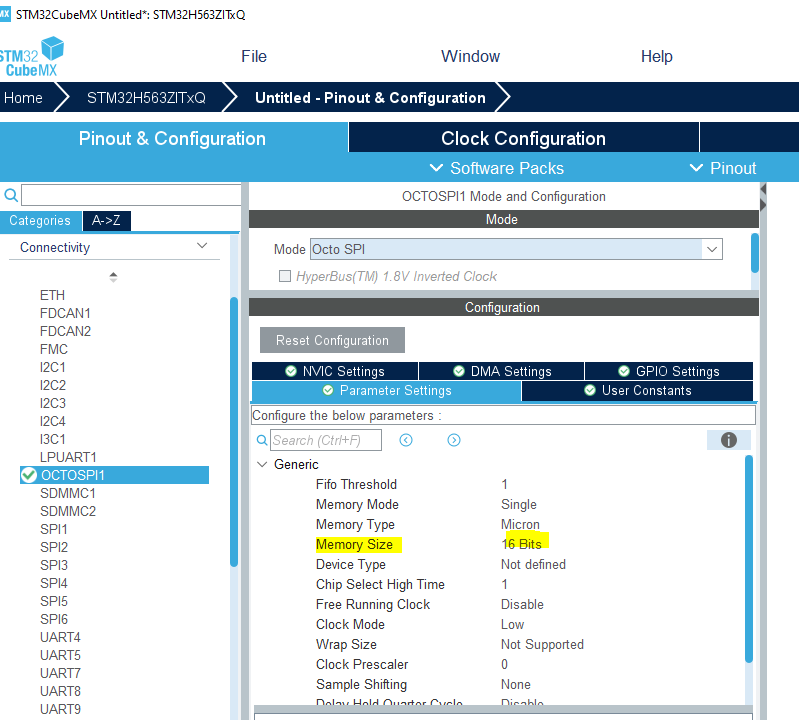This screenshot has width=799, height=720.
Task: Collapse the Generic parameter group
Action: point(262,464)
